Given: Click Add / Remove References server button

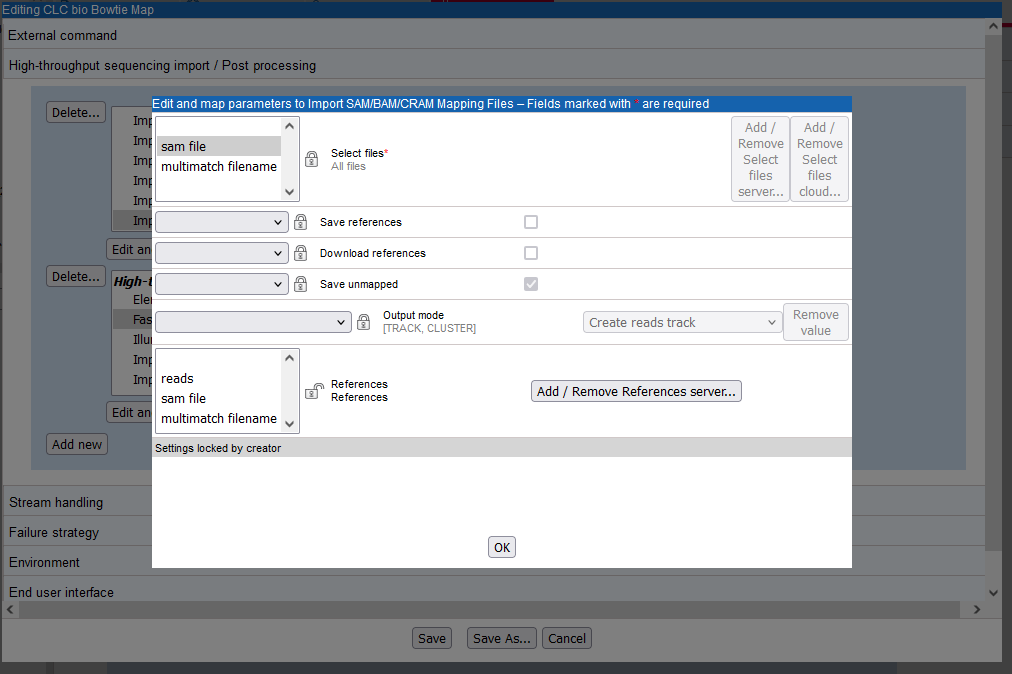Looking at the screenshot, I should pos(636,391).
